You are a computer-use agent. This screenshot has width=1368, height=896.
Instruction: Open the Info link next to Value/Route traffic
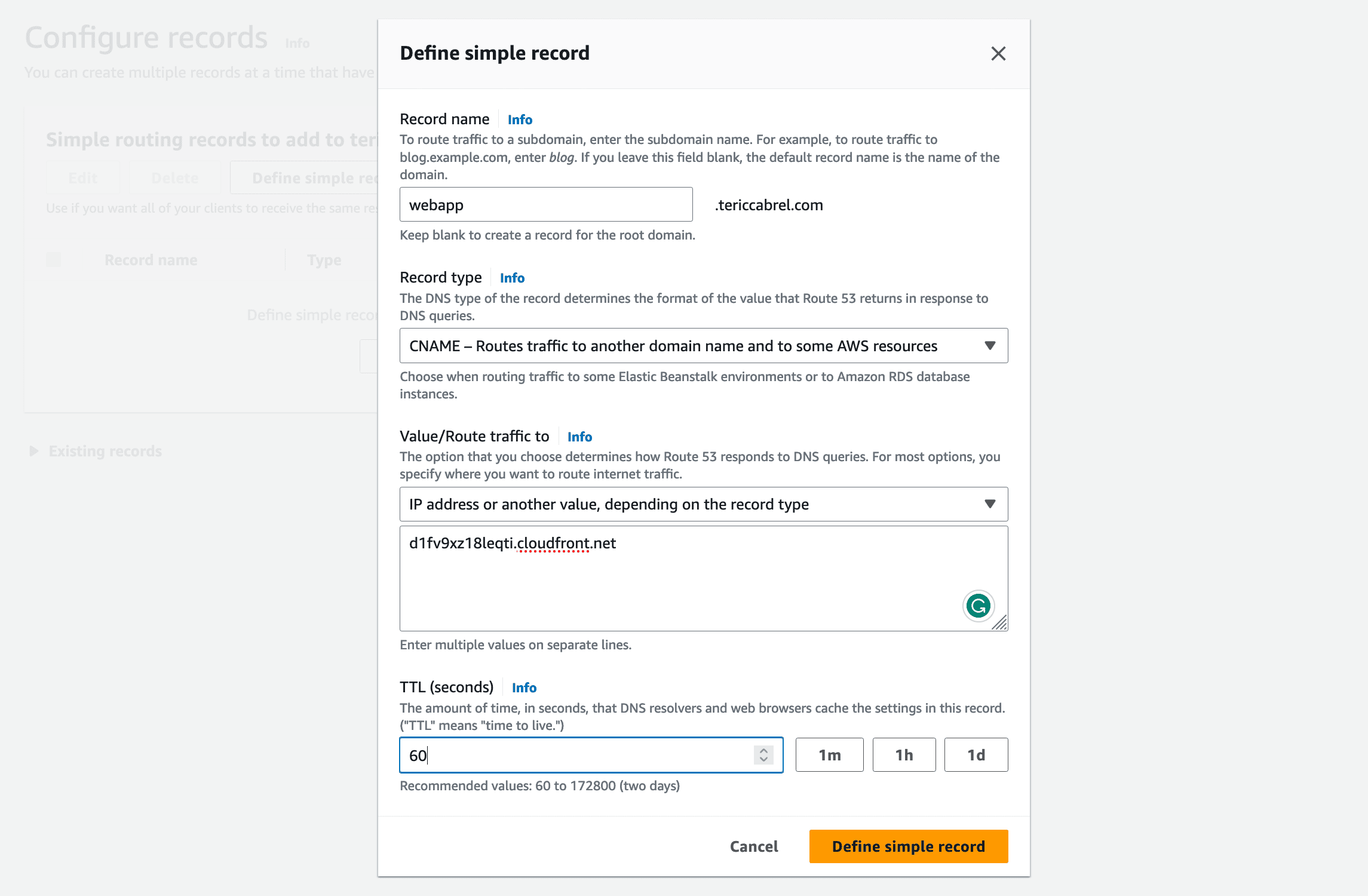point(578,436)
